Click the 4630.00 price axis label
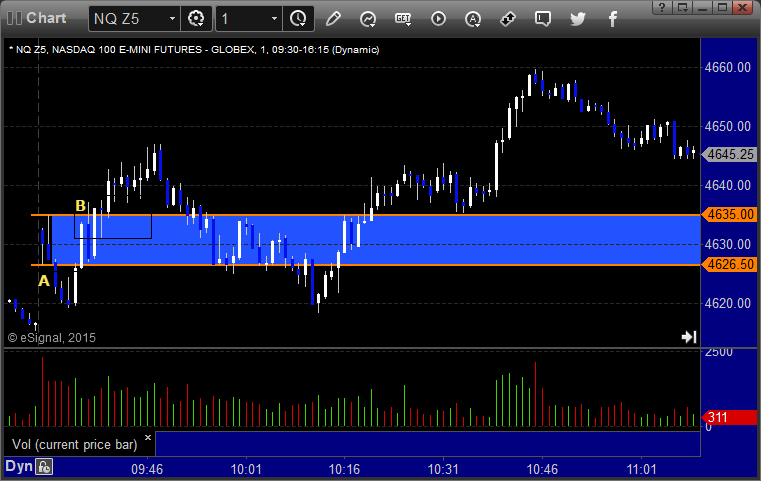Image resolution: width=761 pixels, height=481 pixels. [728, 244]
